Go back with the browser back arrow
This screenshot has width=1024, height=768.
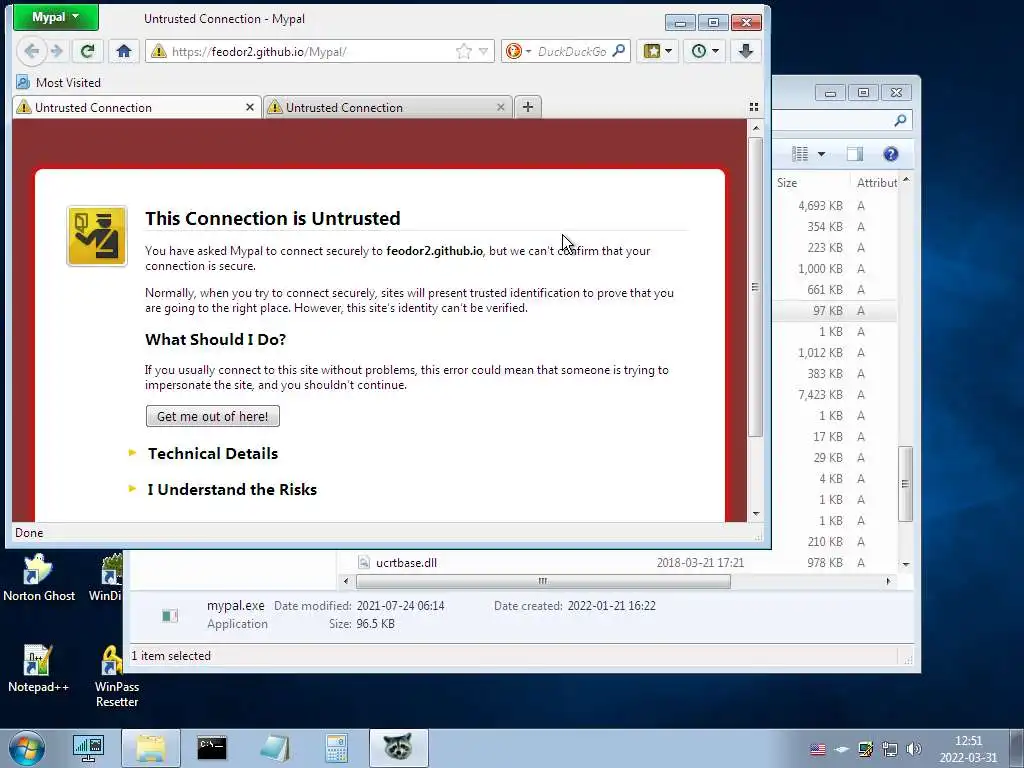(x=31, y=51)
